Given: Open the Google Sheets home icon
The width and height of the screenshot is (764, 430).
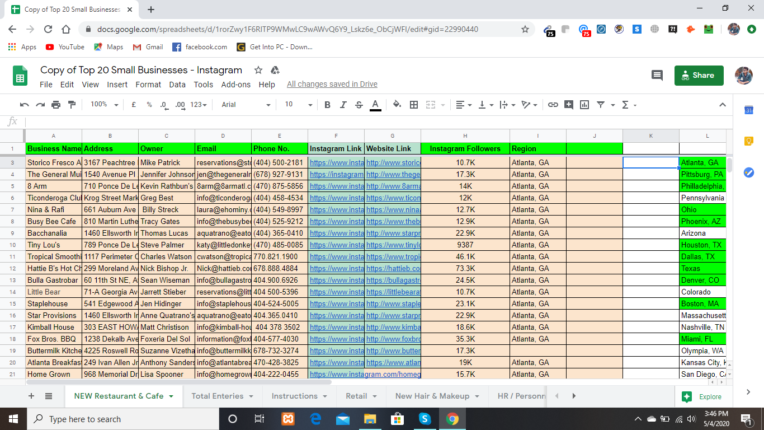Looking at the screenshot, I should point(20,76).
